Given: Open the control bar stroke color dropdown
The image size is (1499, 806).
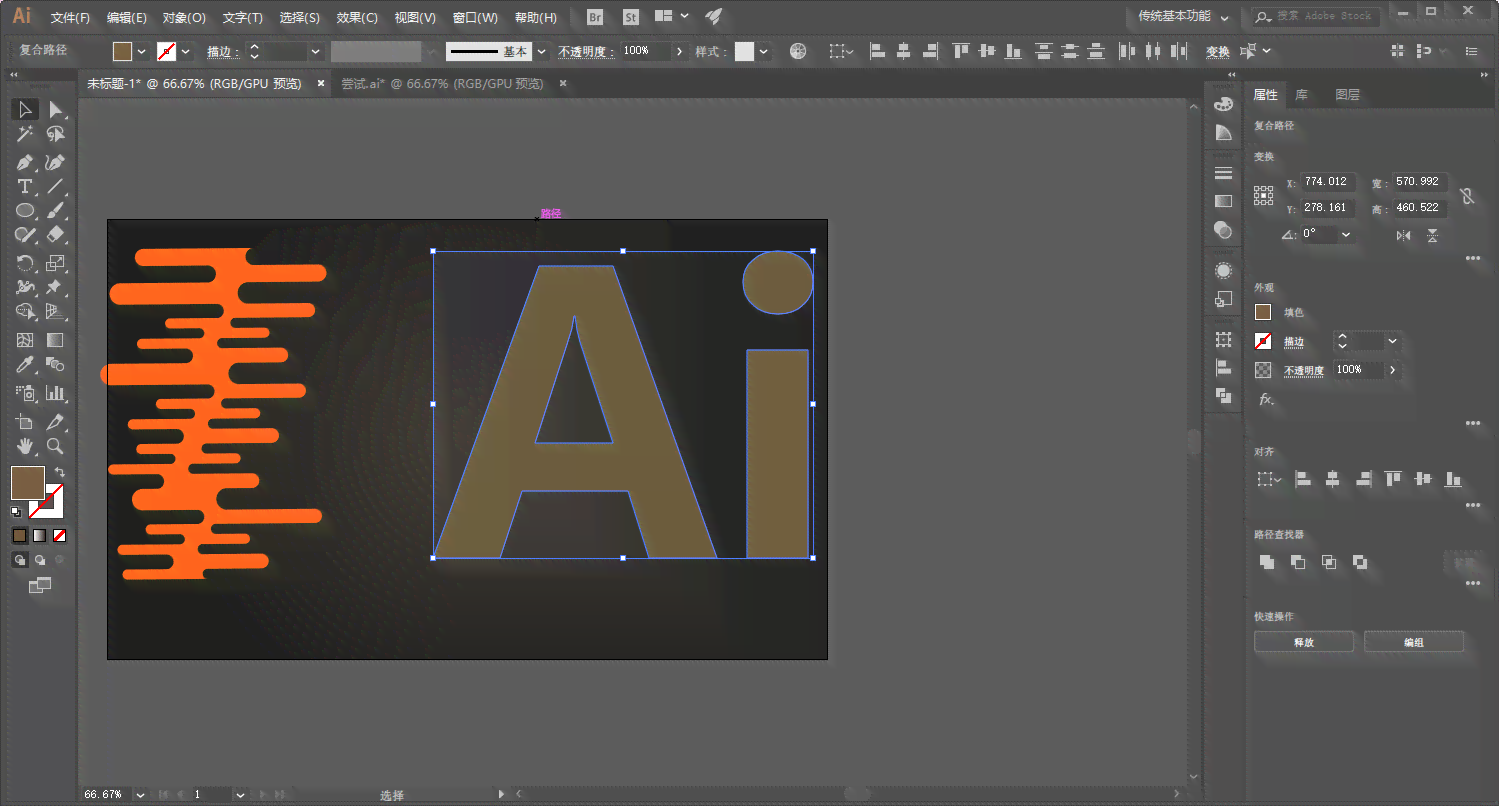Looking at the screenshot, I should point(186,51).
